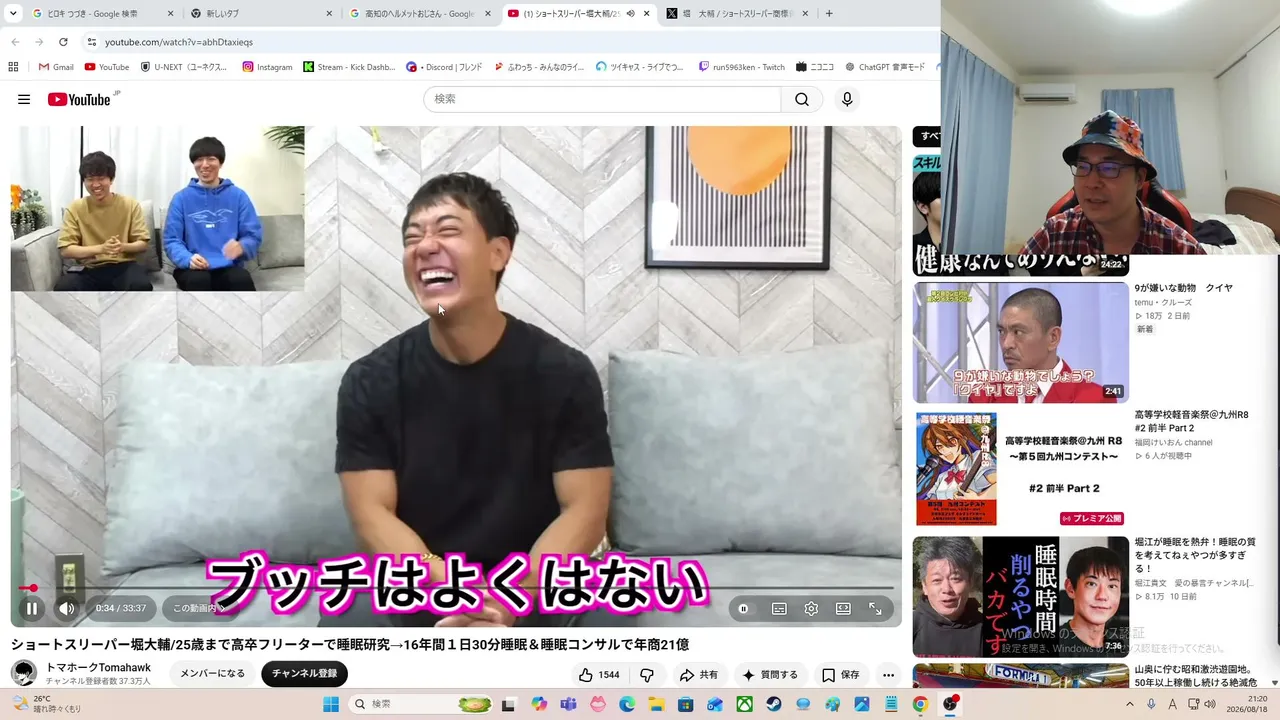Reload the page with the refresh icon

coord(63,42)
